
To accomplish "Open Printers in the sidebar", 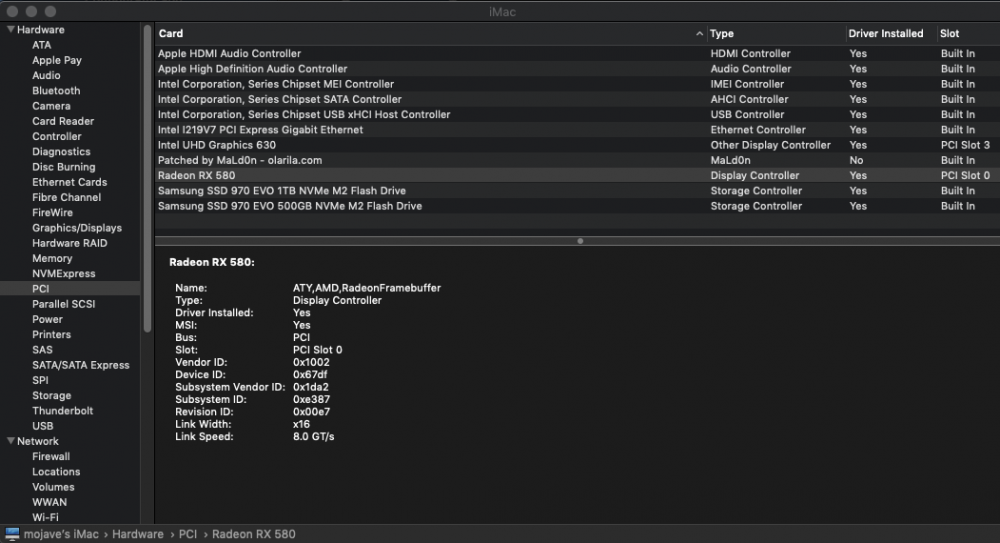I will (x=52, y=335).
